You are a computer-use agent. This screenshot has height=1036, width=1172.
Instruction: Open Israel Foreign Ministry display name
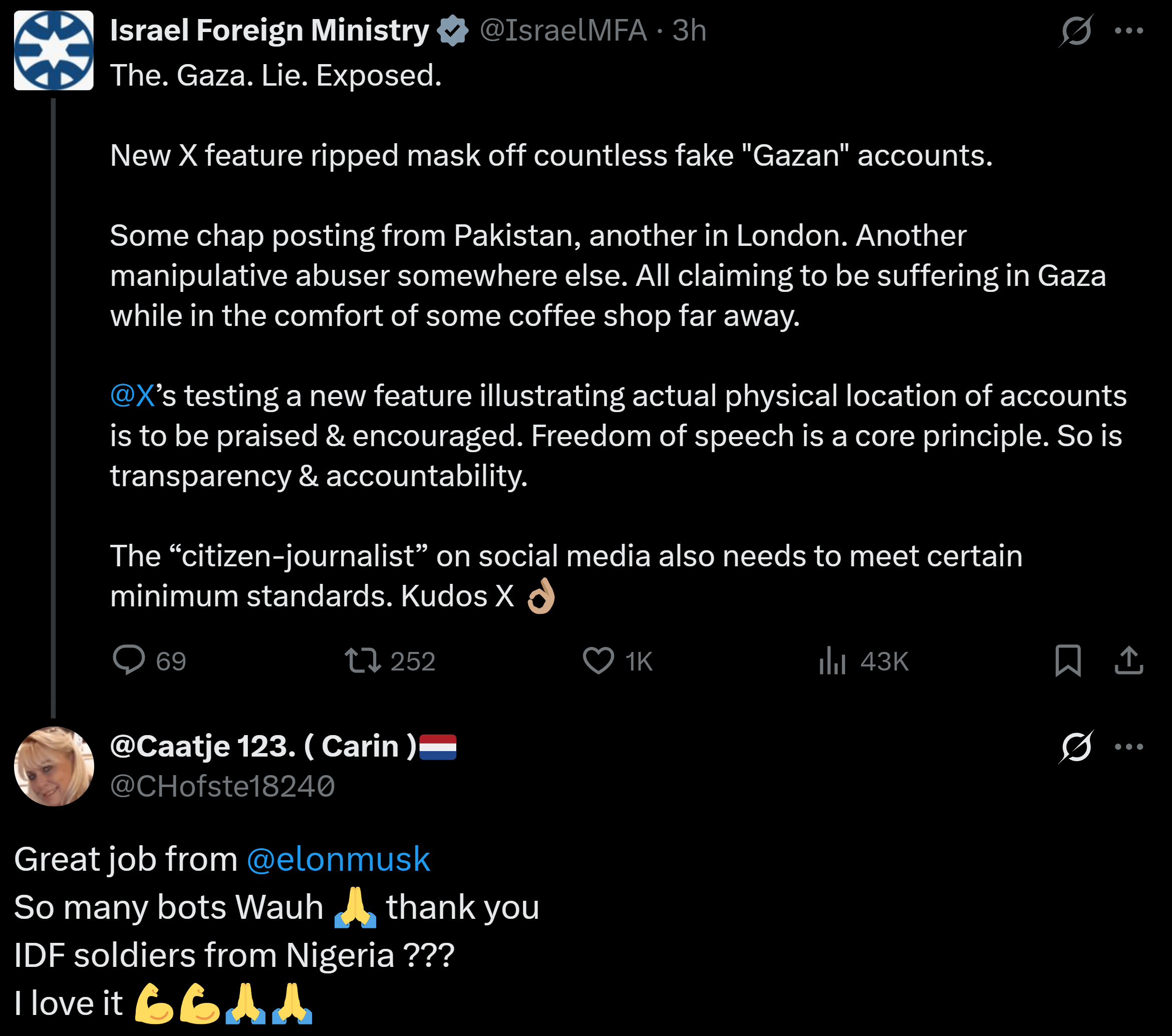(x=269, y=31)
